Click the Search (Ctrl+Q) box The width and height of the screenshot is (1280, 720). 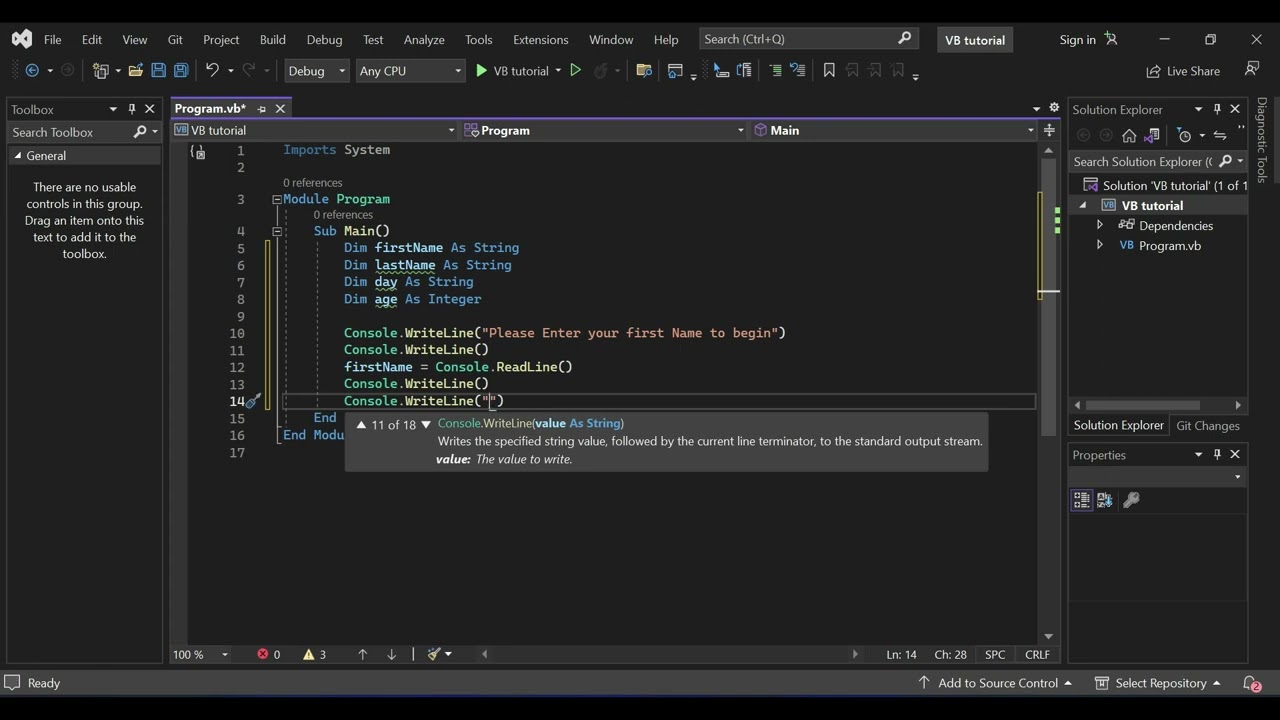(808, 39)
